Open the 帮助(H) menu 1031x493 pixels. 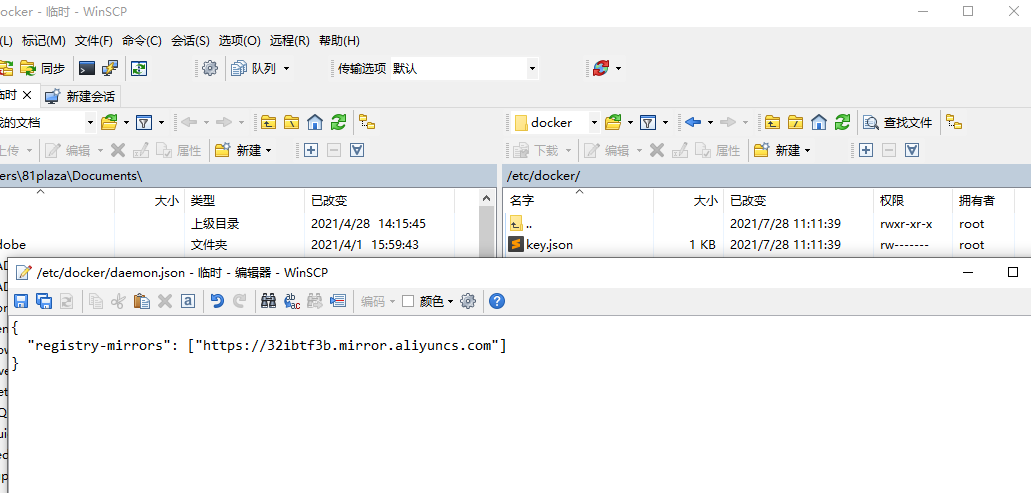point(339,41)
